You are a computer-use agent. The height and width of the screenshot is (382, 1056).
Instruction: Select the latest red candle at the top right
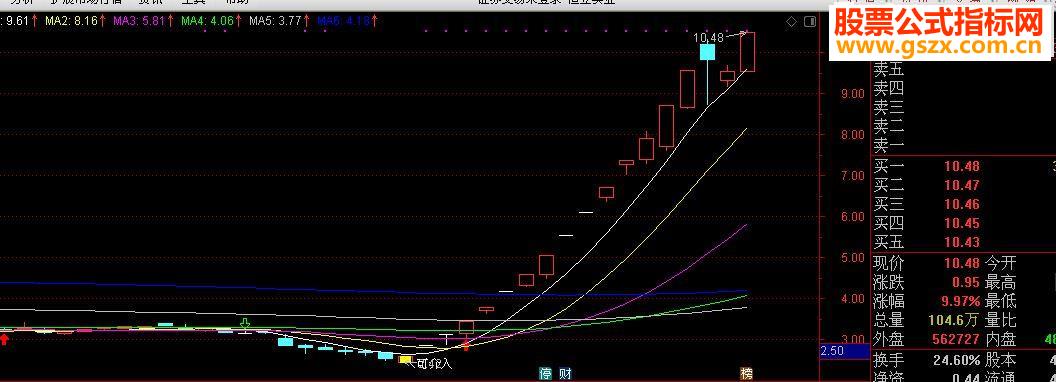pyautogui.click(x=747, y=51)
